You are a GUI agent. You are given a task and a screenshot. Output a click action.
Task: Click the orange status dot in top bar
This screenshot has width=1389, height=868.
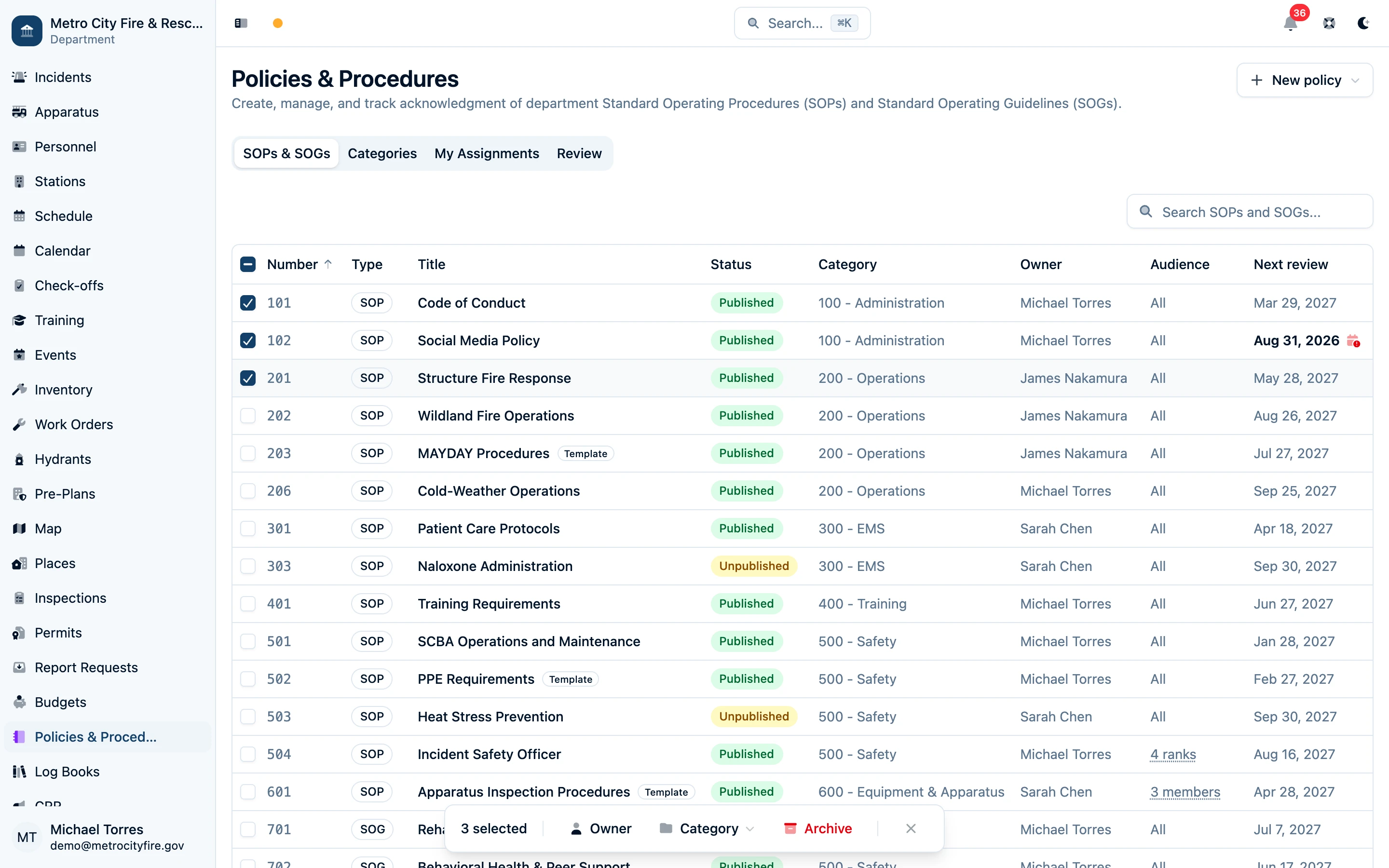click(x=278, y=23)
